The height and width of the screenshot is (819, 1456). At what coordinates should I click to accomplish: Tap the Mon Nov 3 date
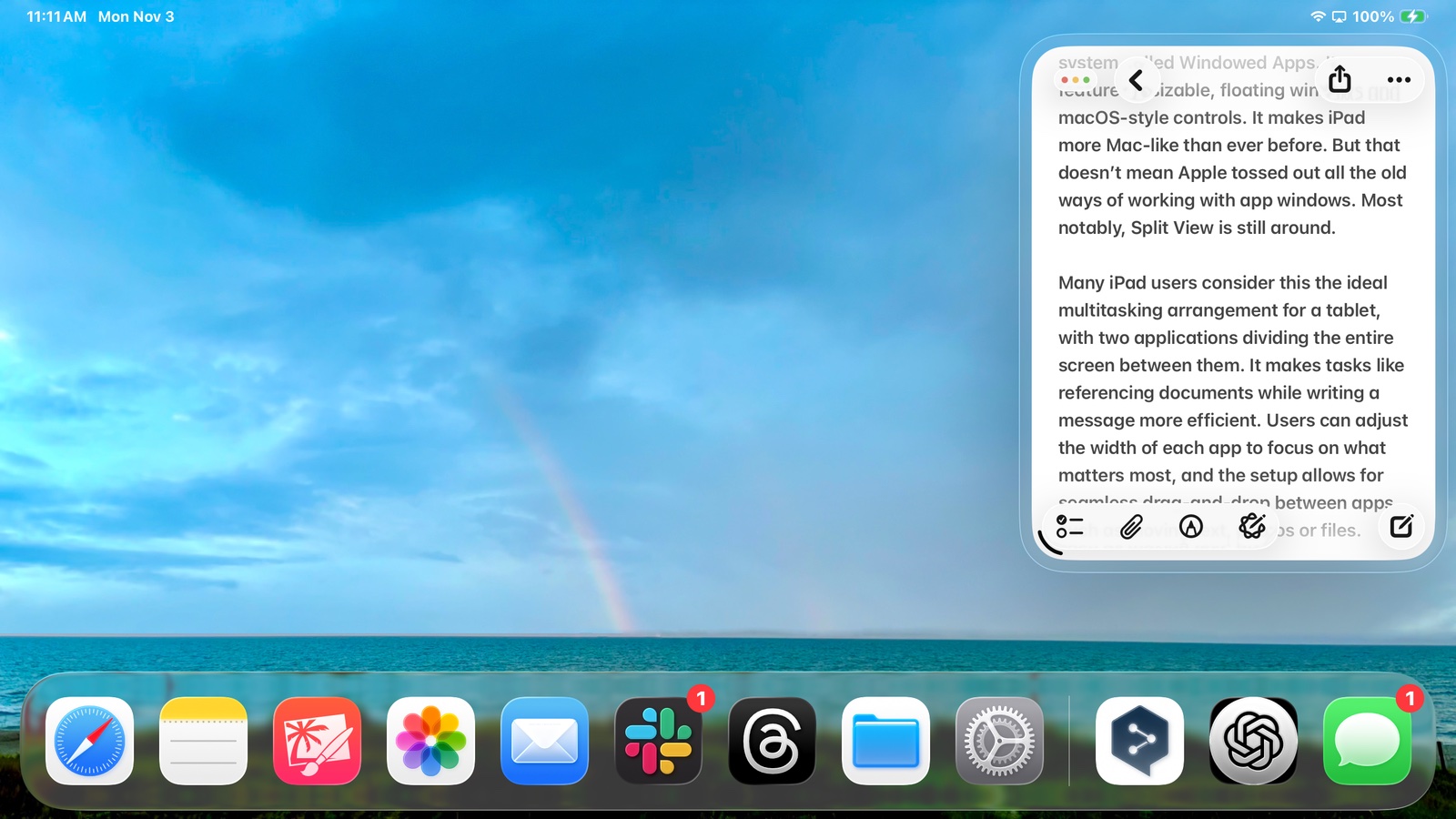(136, 16)
